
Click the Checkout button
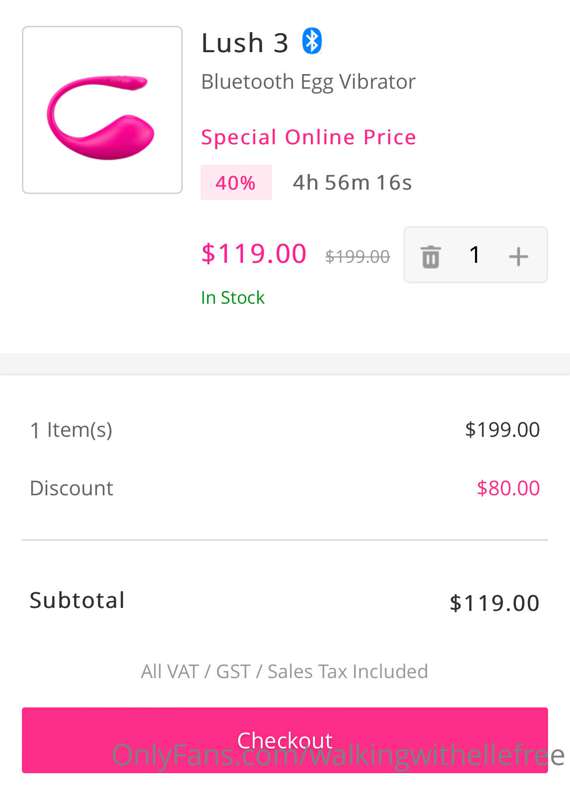tap(285, 740)
